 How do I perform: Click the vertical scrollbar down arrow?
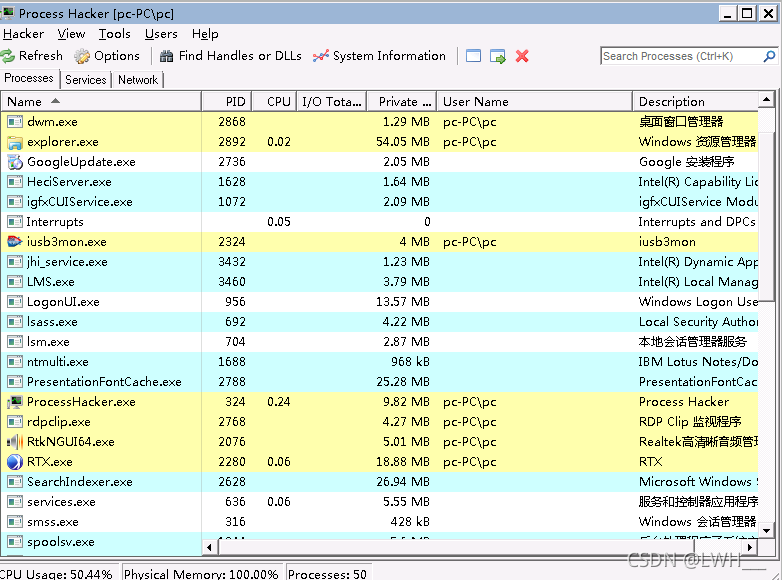(766, 531)
